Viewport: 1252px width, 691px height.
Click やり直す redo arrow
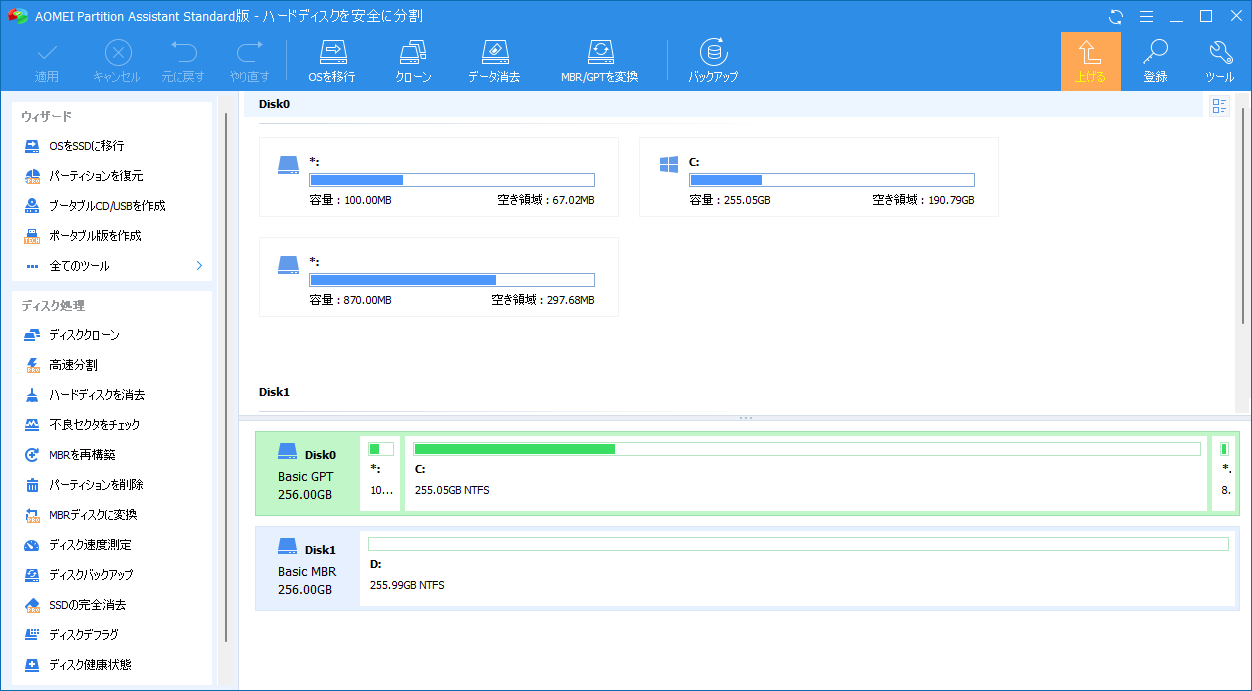tap(249, 62)
